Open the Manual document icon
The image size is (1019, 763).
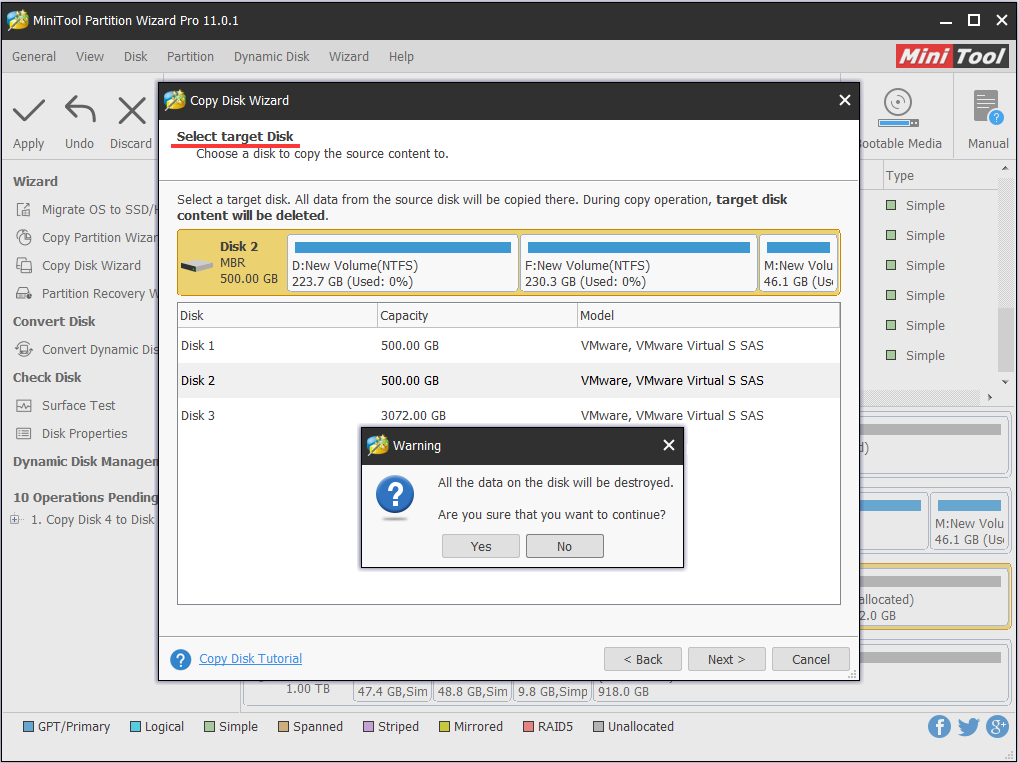point(988,107)
